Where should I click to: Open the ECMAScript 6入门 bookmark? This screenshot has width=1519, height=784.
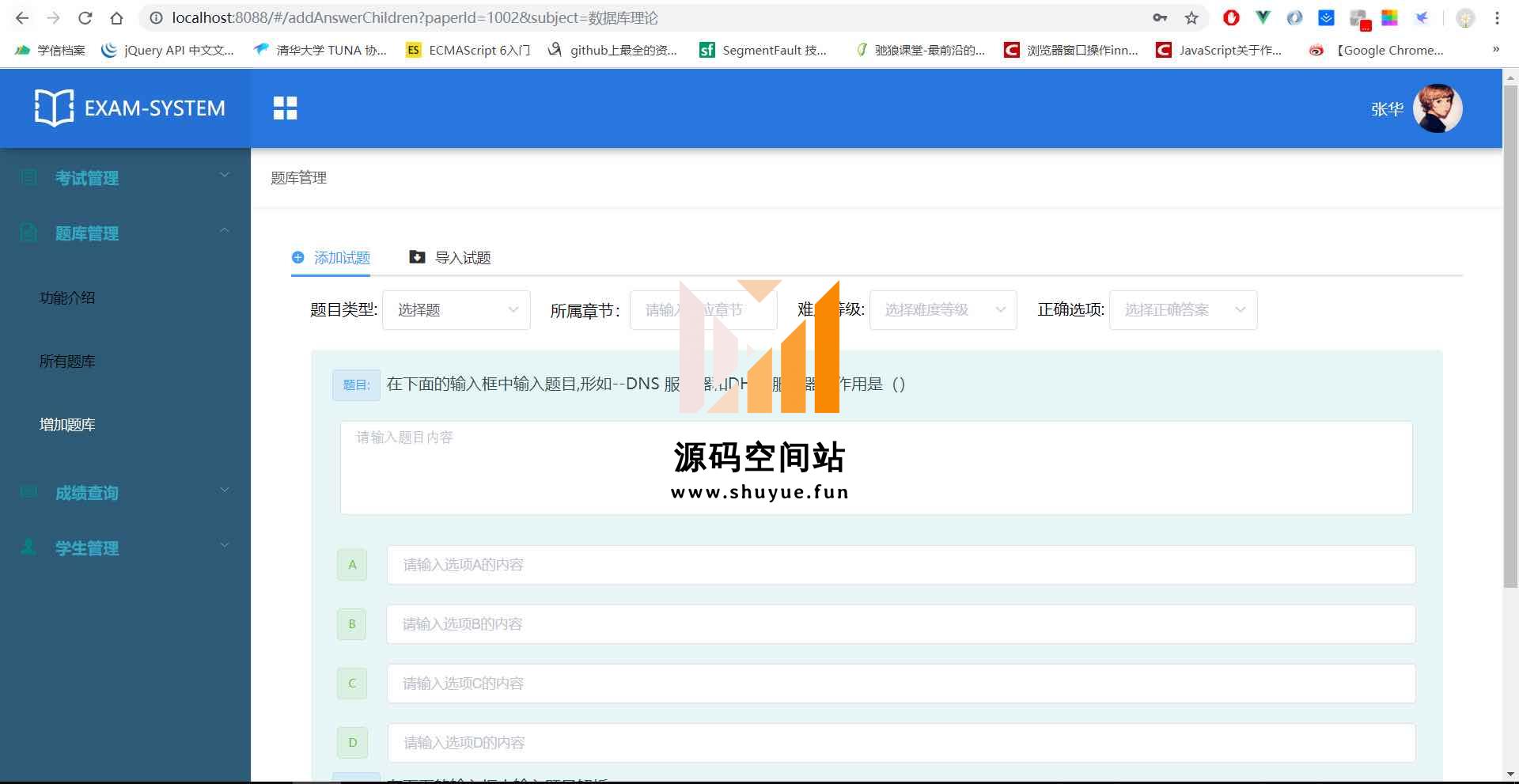click(468, 50)
